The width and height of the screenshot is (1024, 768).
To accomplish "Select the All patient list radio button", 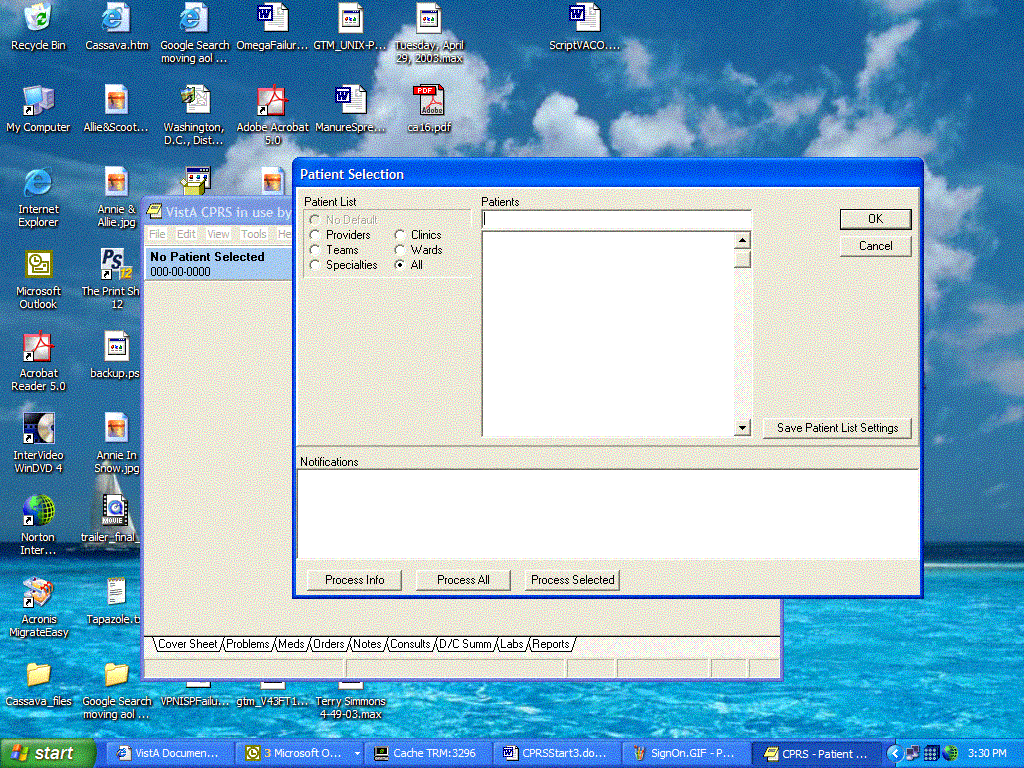I will [x=400, y=264].
